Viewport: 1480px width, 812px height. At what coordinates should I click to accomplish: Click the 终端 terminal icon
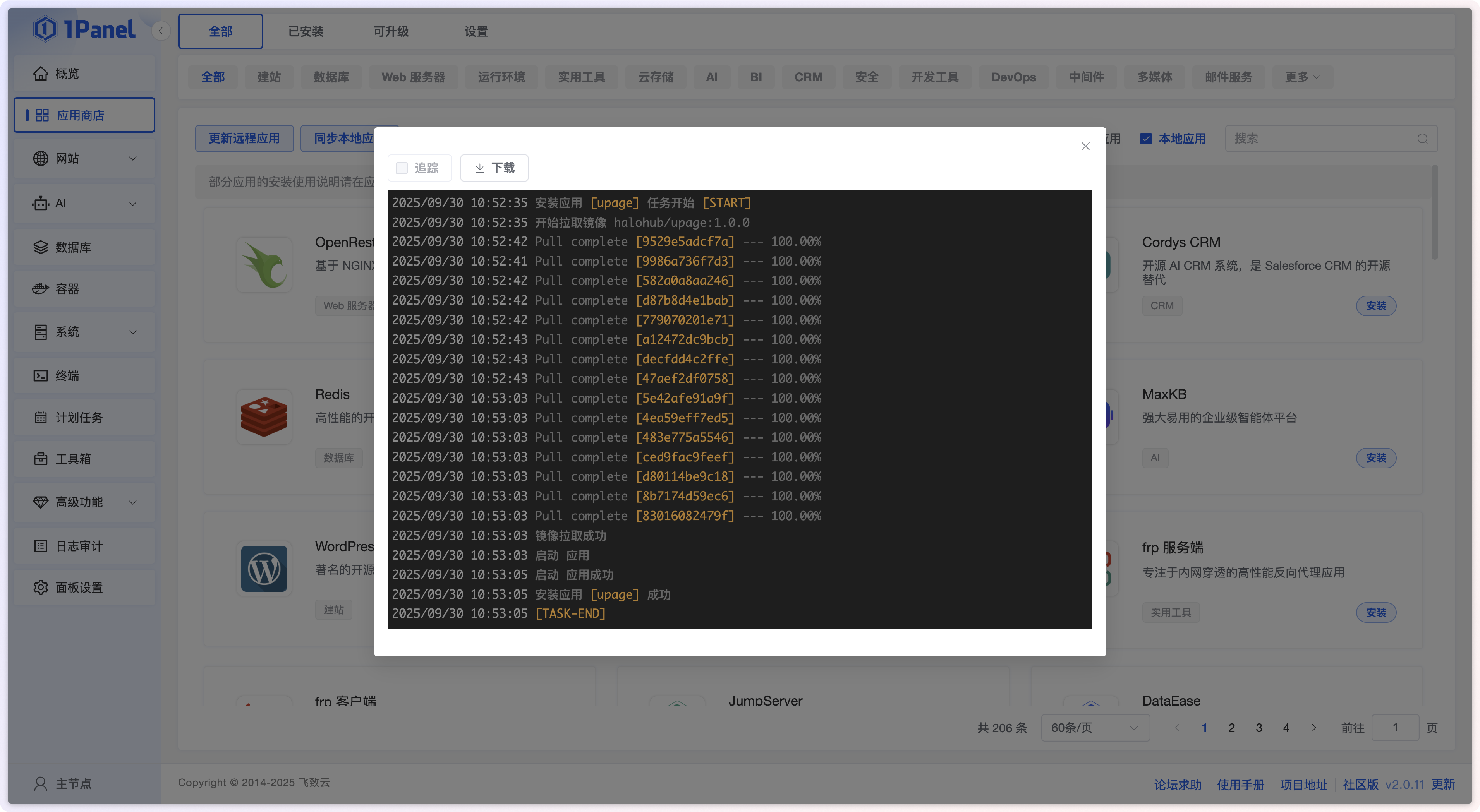40,375
